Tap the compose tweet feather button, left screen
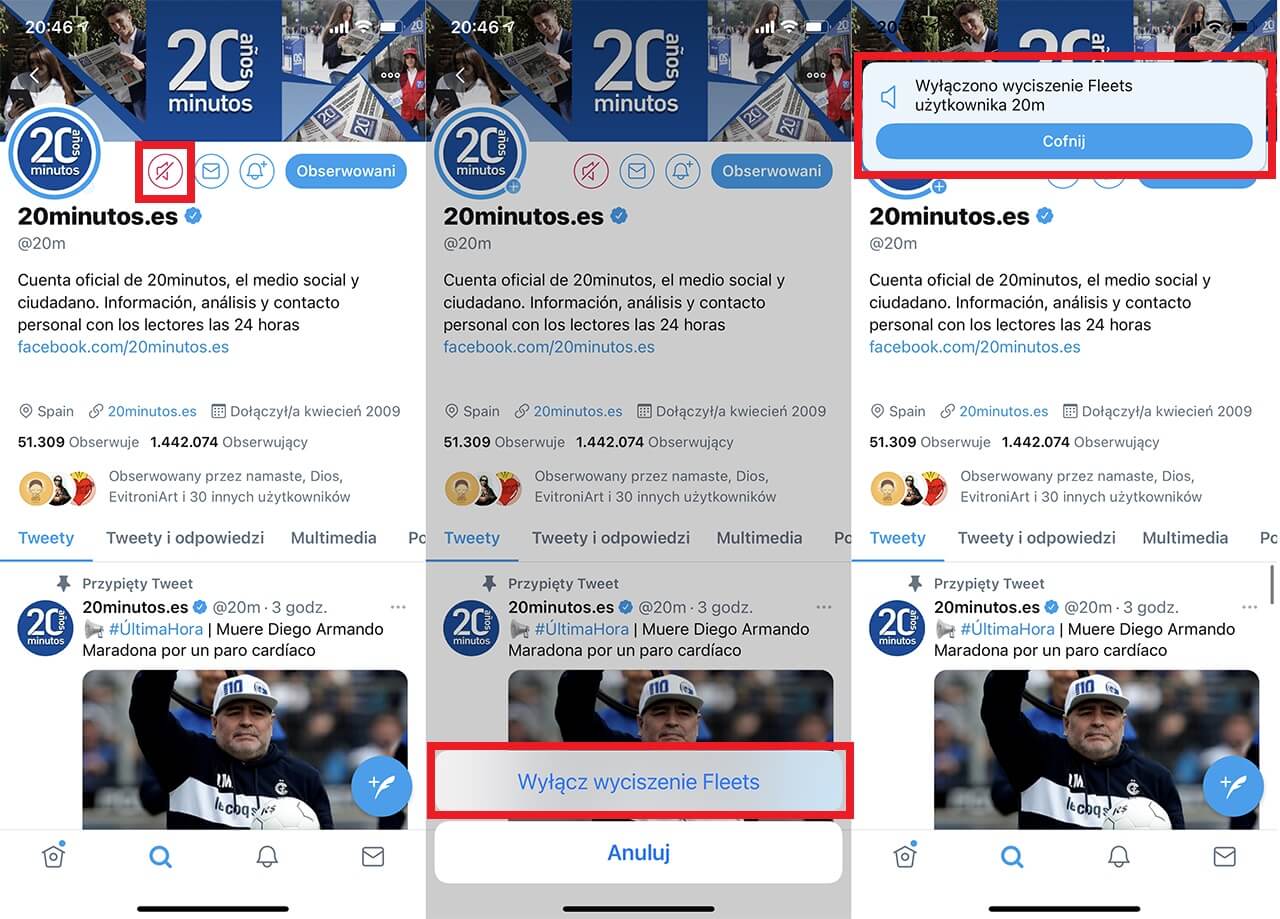This screenshot has width=1280, height=919. click(x=382, y=786)
